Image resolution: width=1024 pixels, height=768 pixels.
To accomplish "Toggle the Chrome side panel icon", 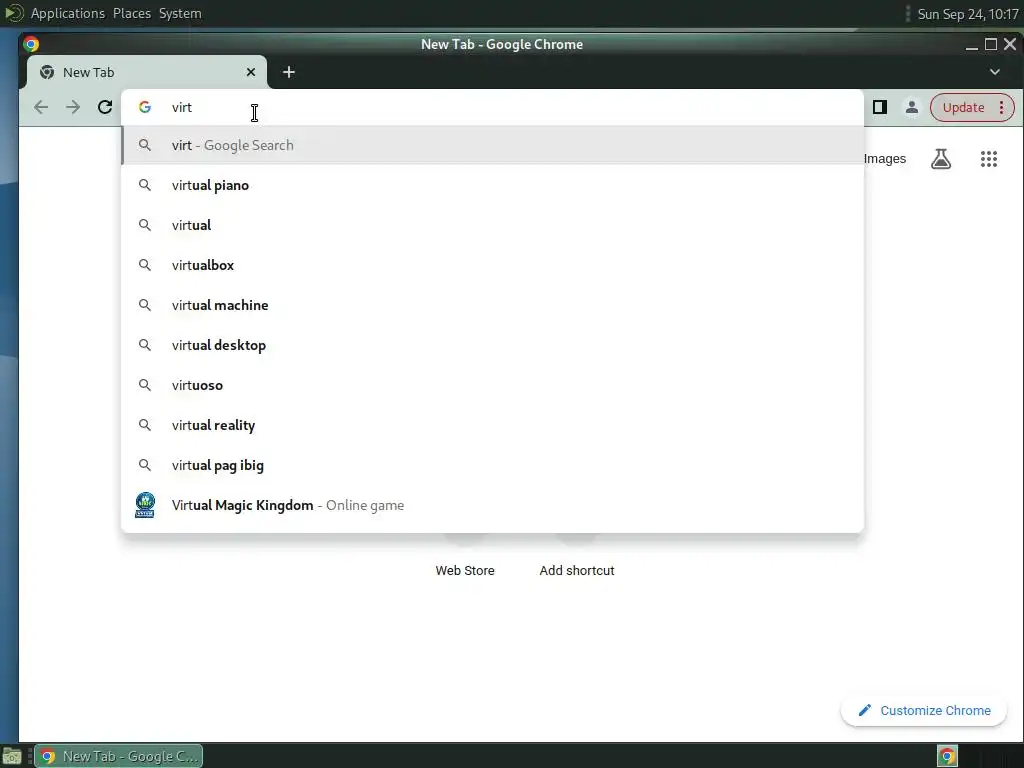I will [x=880, y=107].
